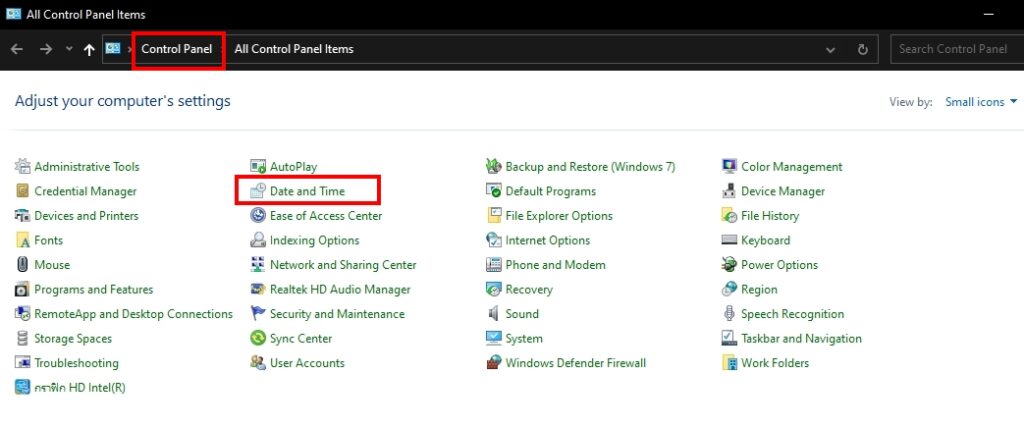Open recent locations dropdown arrow
The width and height of the screenshot is (1024, 427).
tap(69, 49)
